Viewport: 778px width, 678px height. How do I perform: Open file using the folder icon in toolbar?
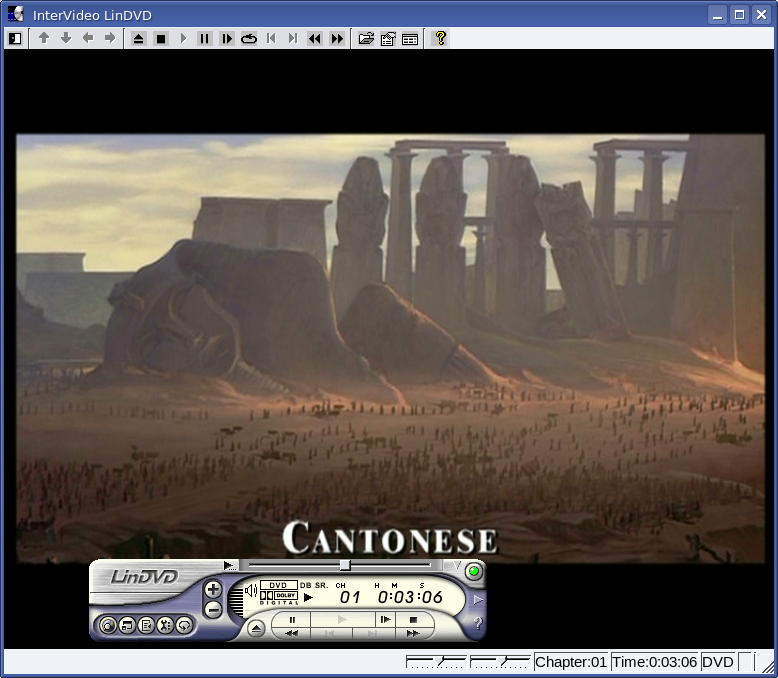click(366, 38)
